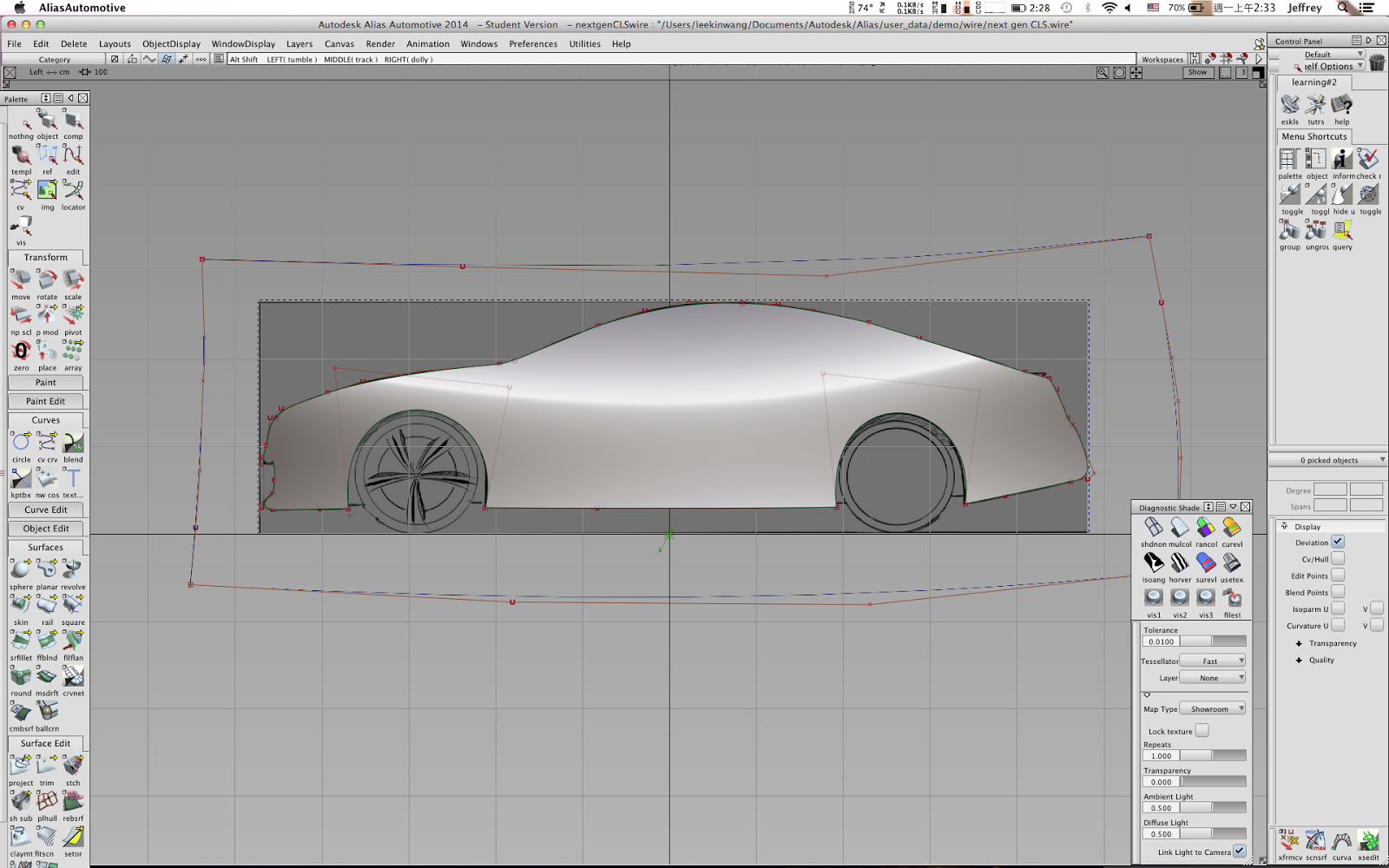Open the Render menu
The width and height of the screenshot is (1389, 868).
tap(380, 43)
